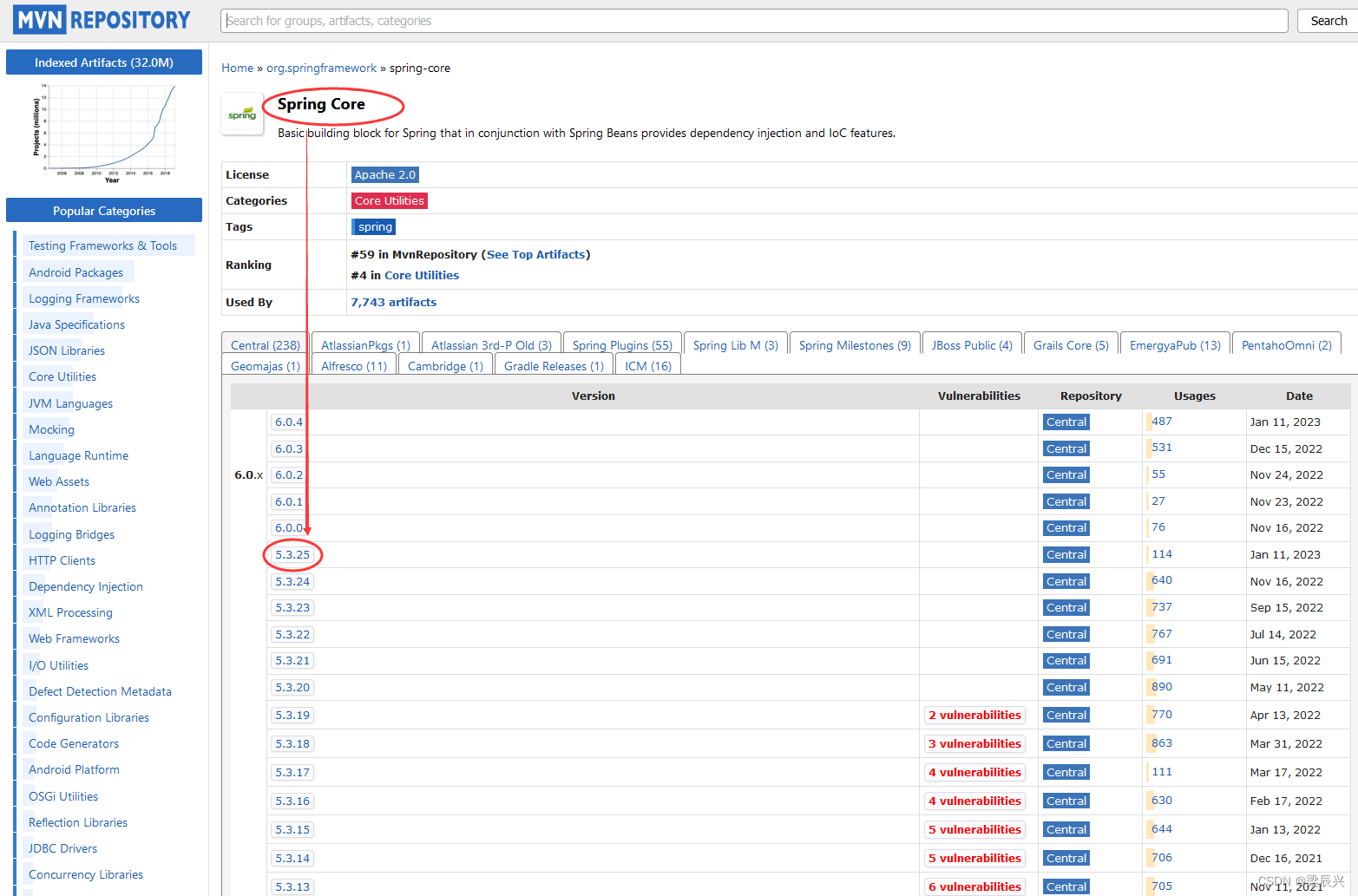
Task: Open version 5.3.17
Action: click(292, 772)
